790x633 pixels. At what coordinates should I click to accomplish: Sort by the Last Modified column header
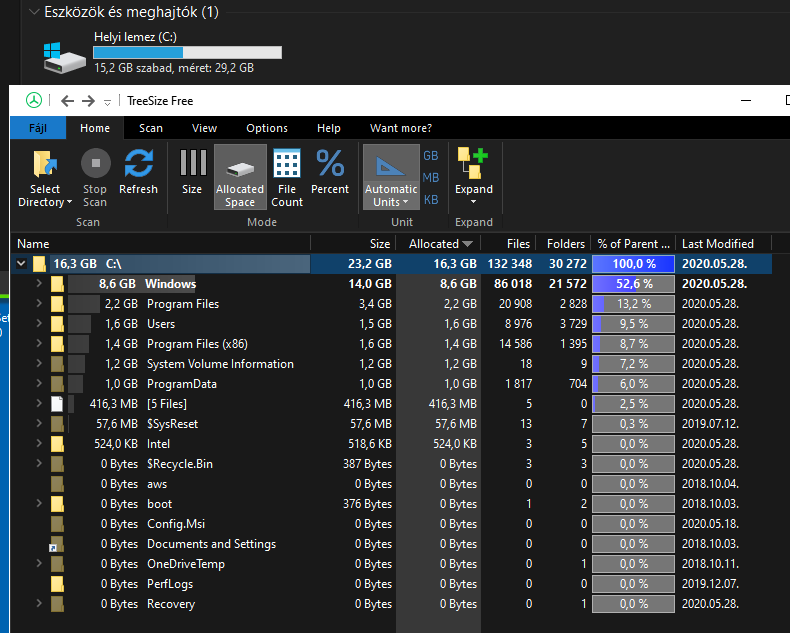(717, 243)
